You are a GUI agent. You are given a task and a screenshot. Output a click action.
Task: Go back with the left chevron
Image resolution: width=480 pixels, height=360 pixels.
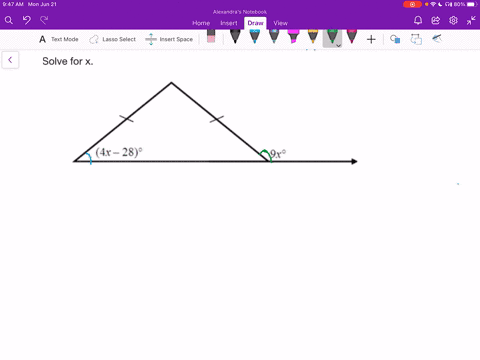click(10, 60)
